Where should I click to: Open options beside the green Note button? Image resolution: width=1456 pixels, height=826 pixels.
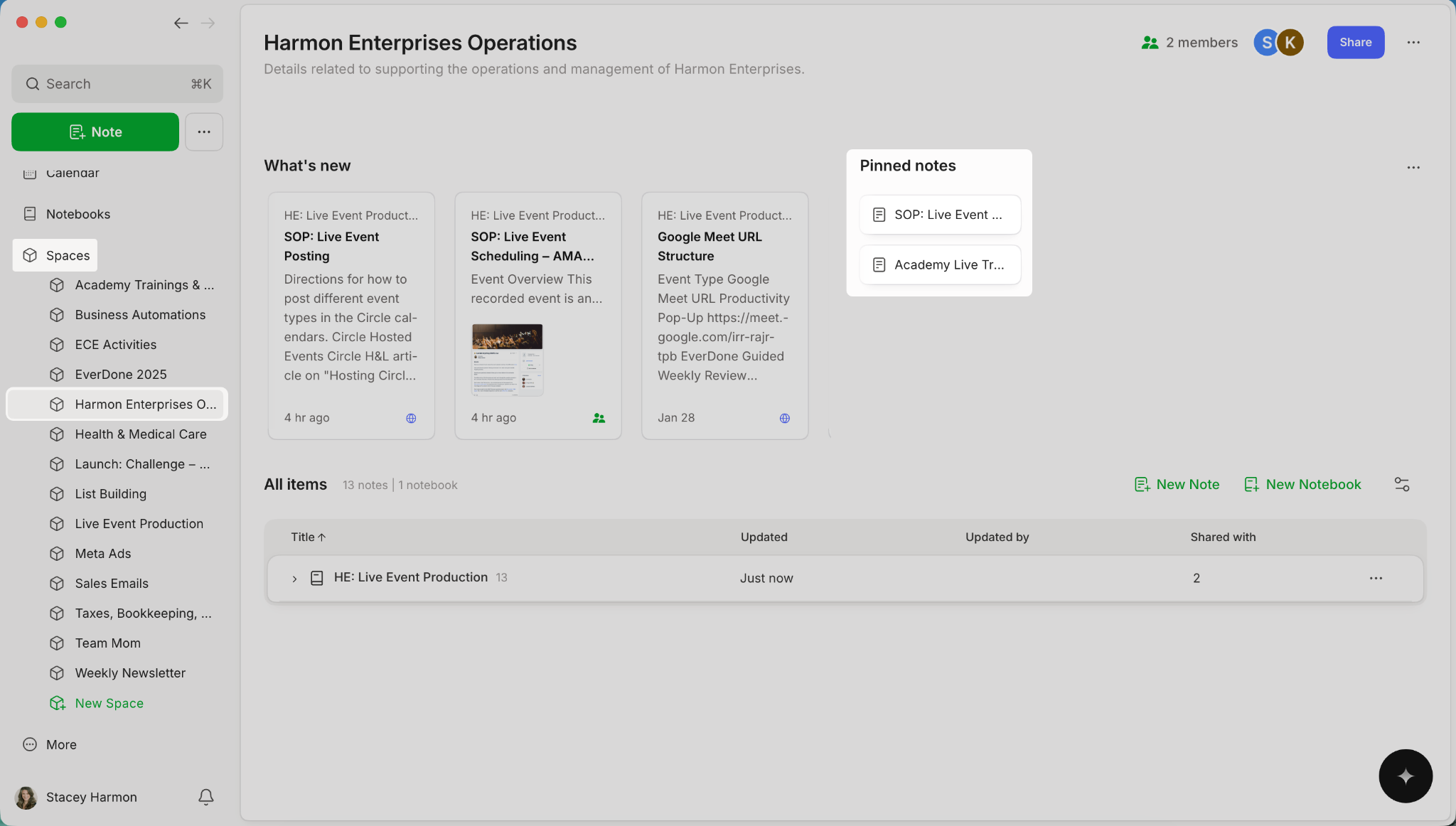tap(204, 132)
